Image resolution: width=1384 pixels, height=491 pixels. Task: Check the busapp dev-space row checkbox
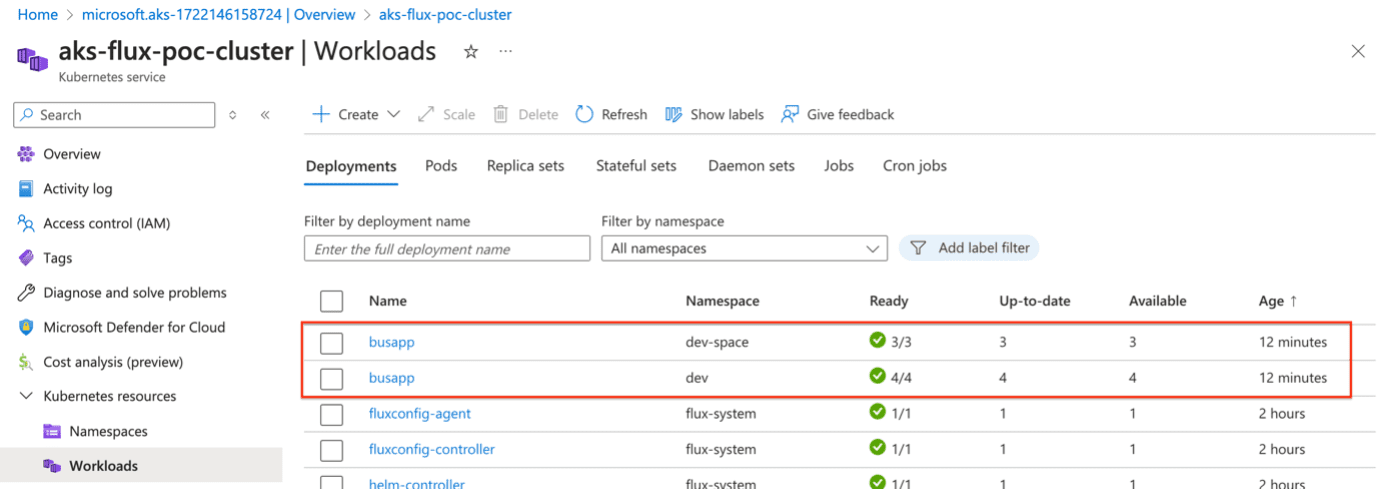tap(332, 343)
